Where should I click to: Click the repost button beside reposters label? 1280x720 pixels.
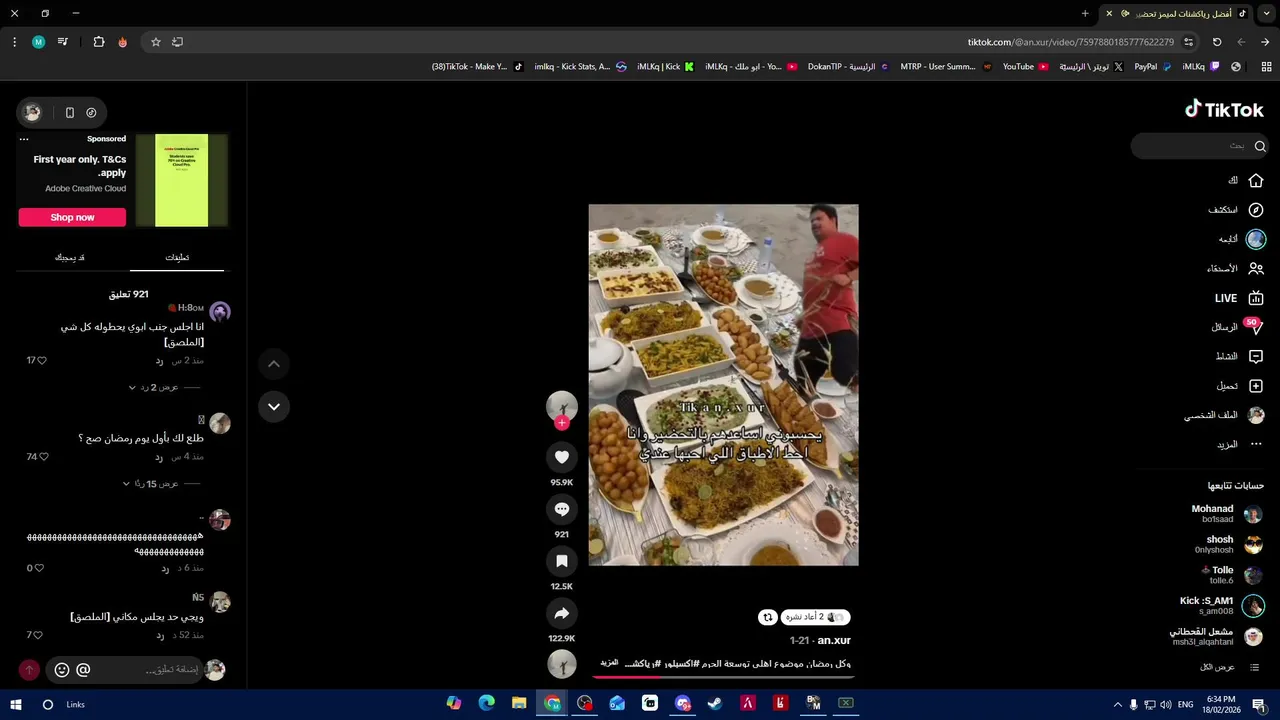tap(767, 617)
